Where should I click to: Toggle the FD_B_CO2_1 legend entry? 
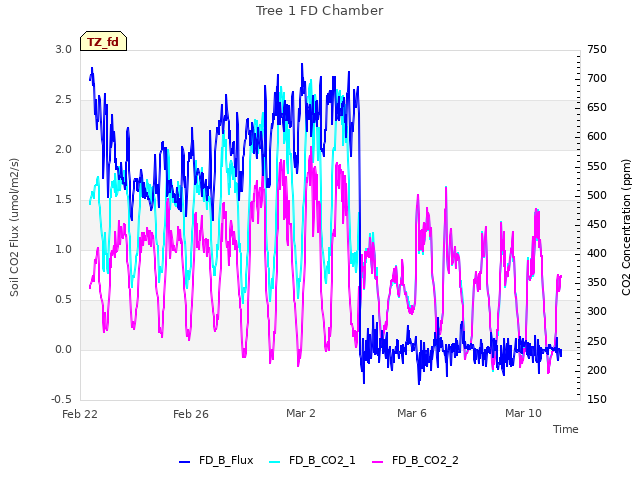tap(312, 460)
